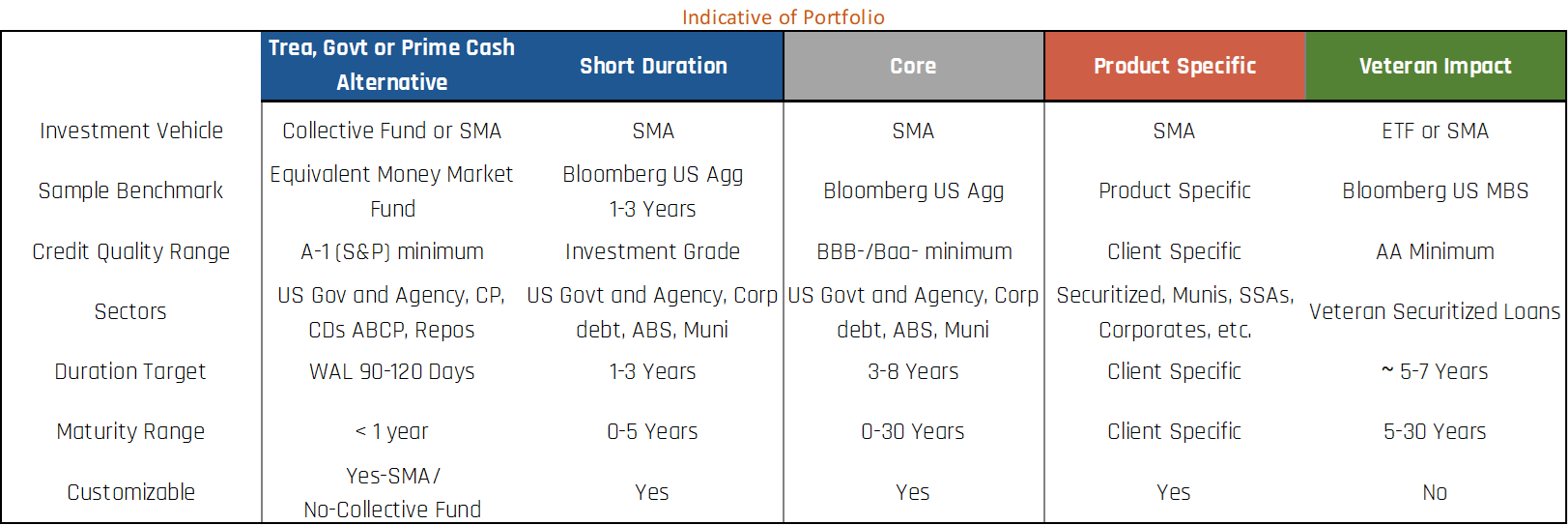Select the Bloomberg US MBS cell

(1436, 190)
